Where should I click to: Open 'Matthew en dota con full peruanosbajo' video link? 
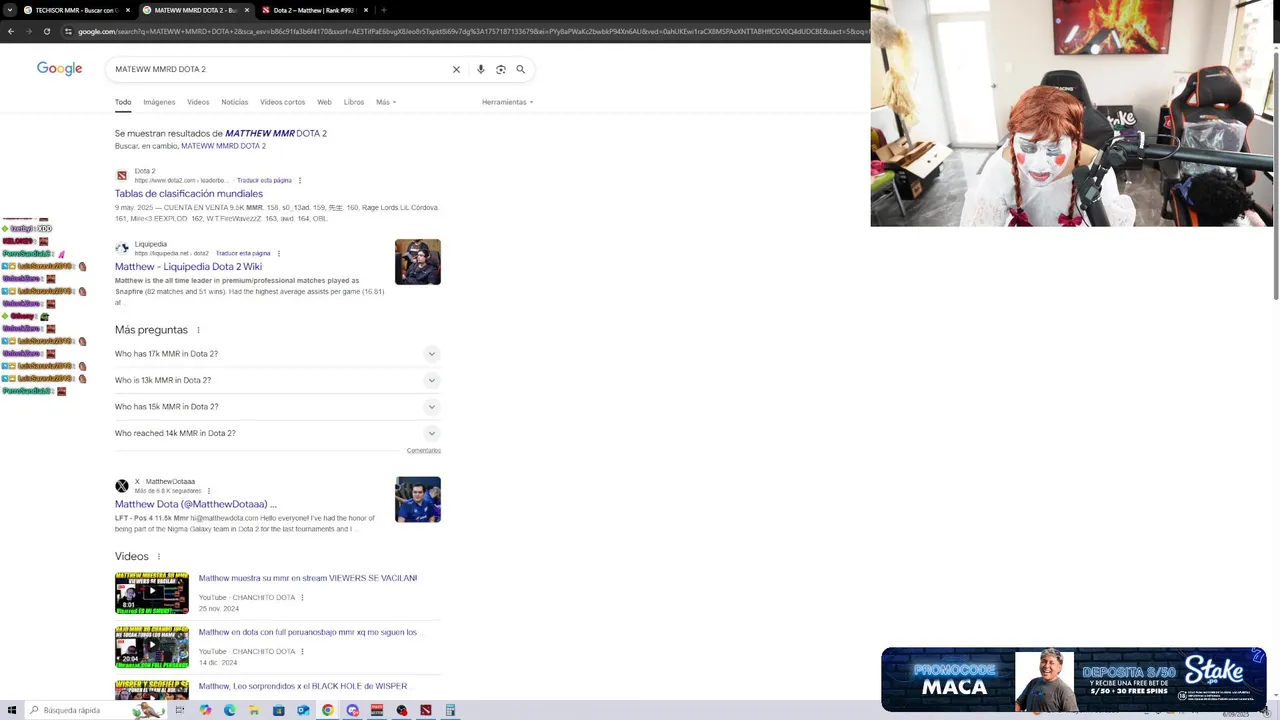[x=311, y=632]
